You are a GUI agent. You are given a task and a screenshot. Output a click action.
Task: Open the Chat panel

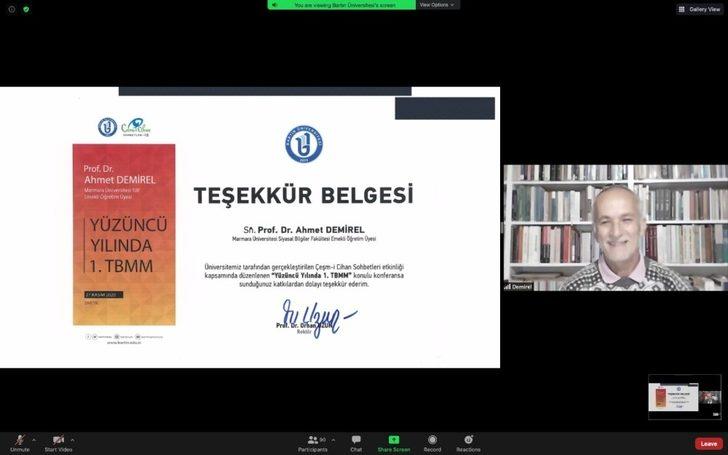356,443
